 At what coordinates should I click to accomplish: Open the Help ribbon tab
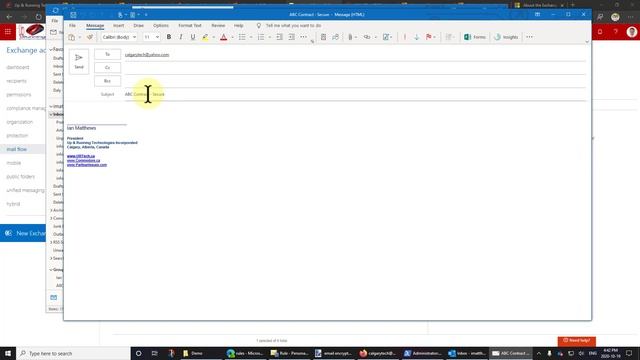click(x=239, y=25)
